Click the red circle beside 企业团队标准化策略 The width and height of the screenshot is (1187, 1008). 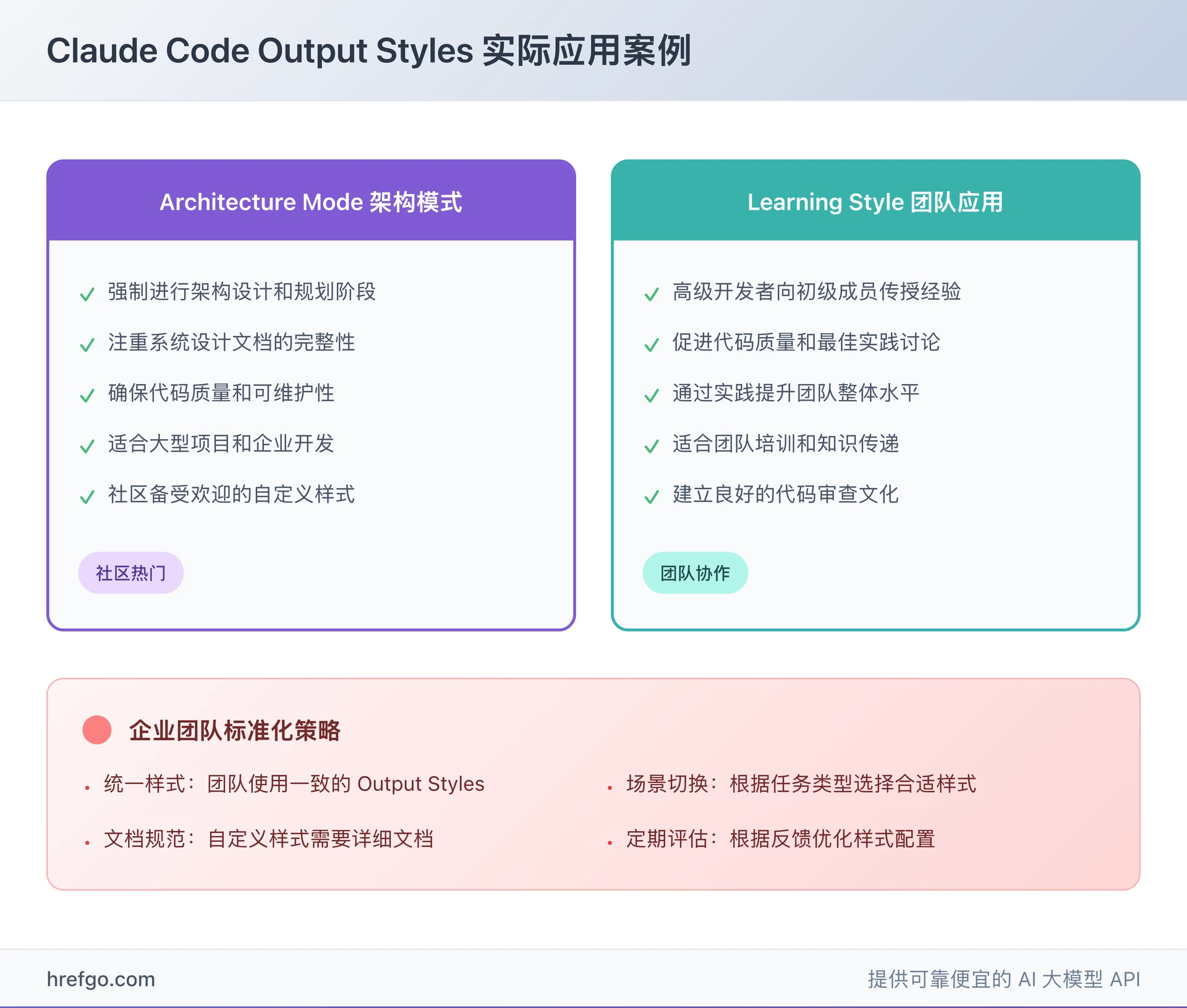(97, 730)
